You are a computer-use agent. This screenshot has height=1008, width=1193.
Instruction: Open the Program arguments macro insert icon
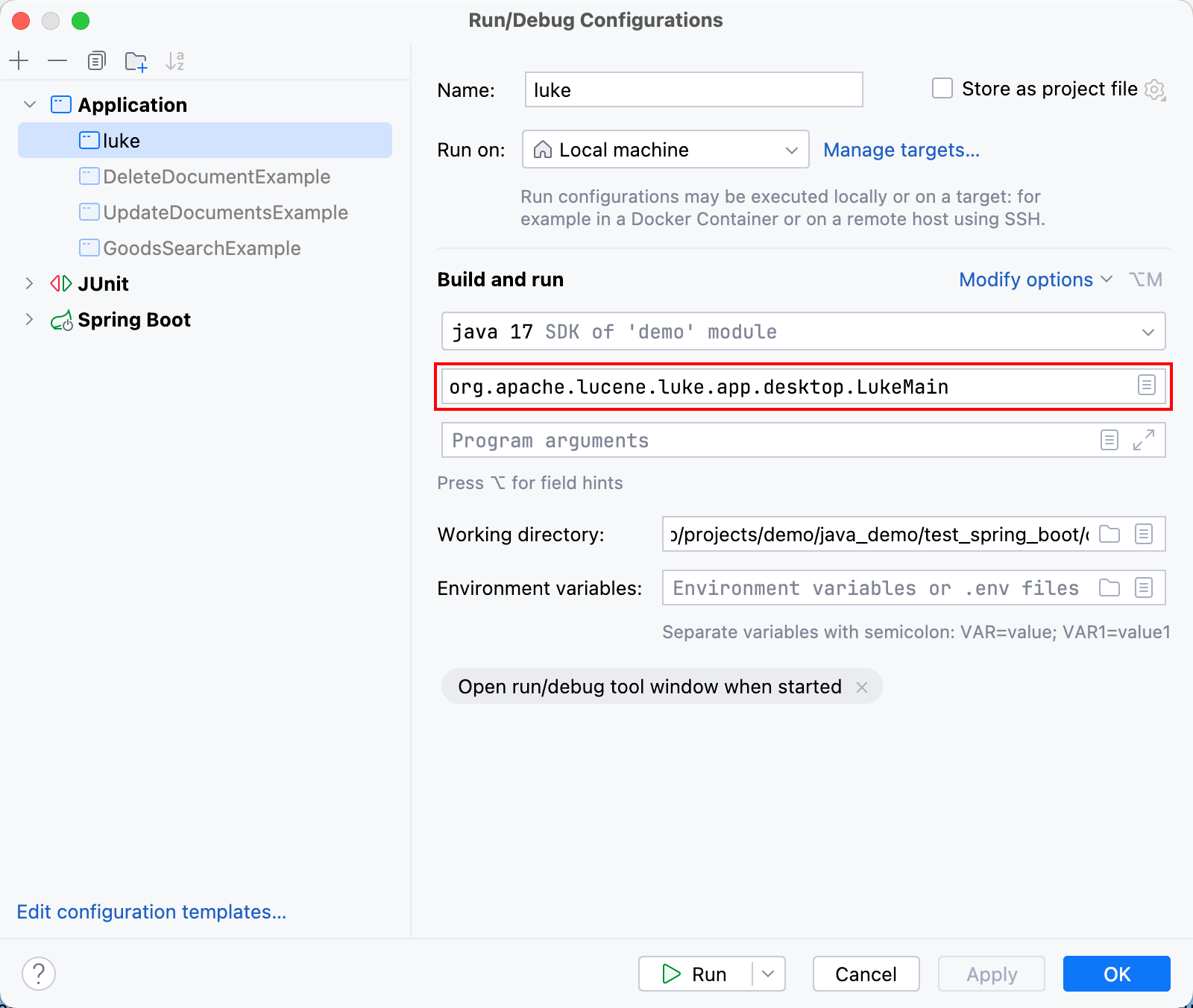pyautogui.click(x=1109, y=440)
